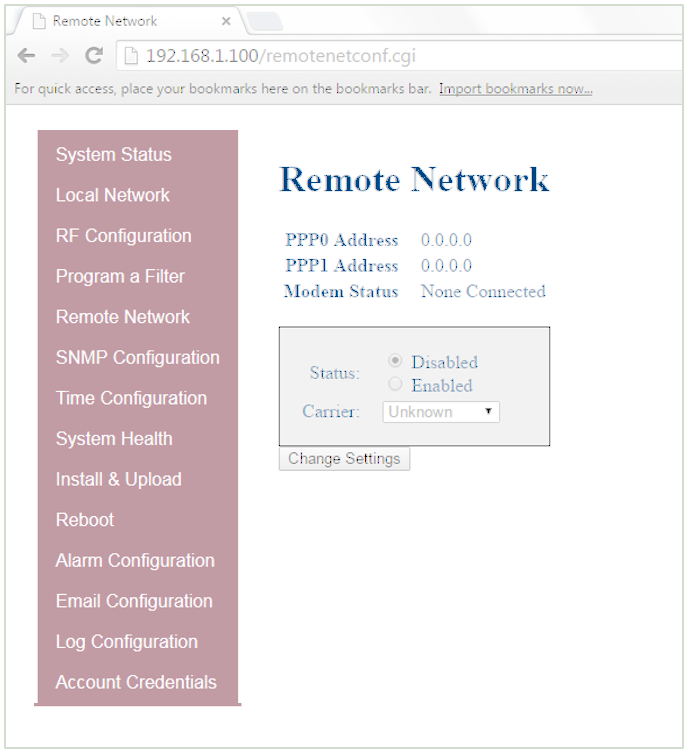Go to Log Configuration

(x=126, y=642)
